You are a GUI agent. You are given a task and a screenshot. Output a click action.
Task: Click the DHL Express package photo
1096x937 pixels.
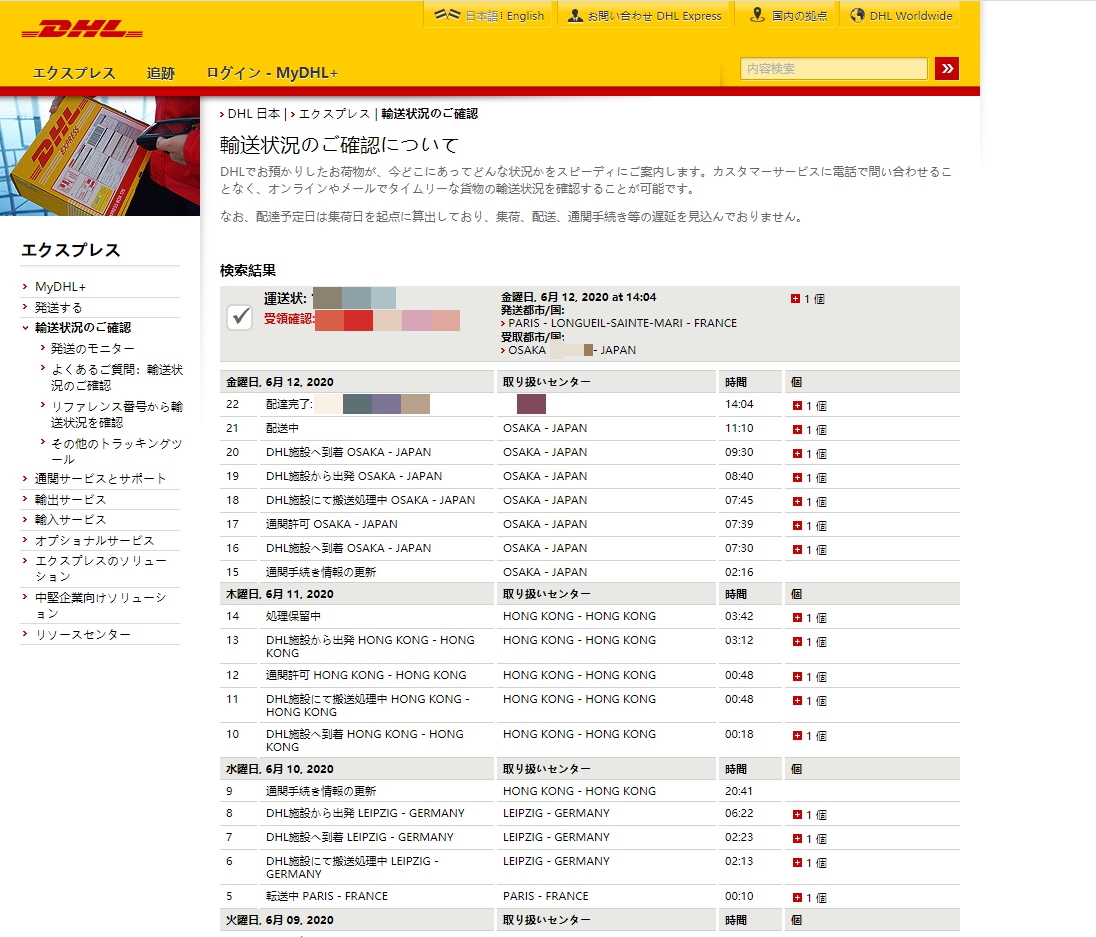(100, 156)
